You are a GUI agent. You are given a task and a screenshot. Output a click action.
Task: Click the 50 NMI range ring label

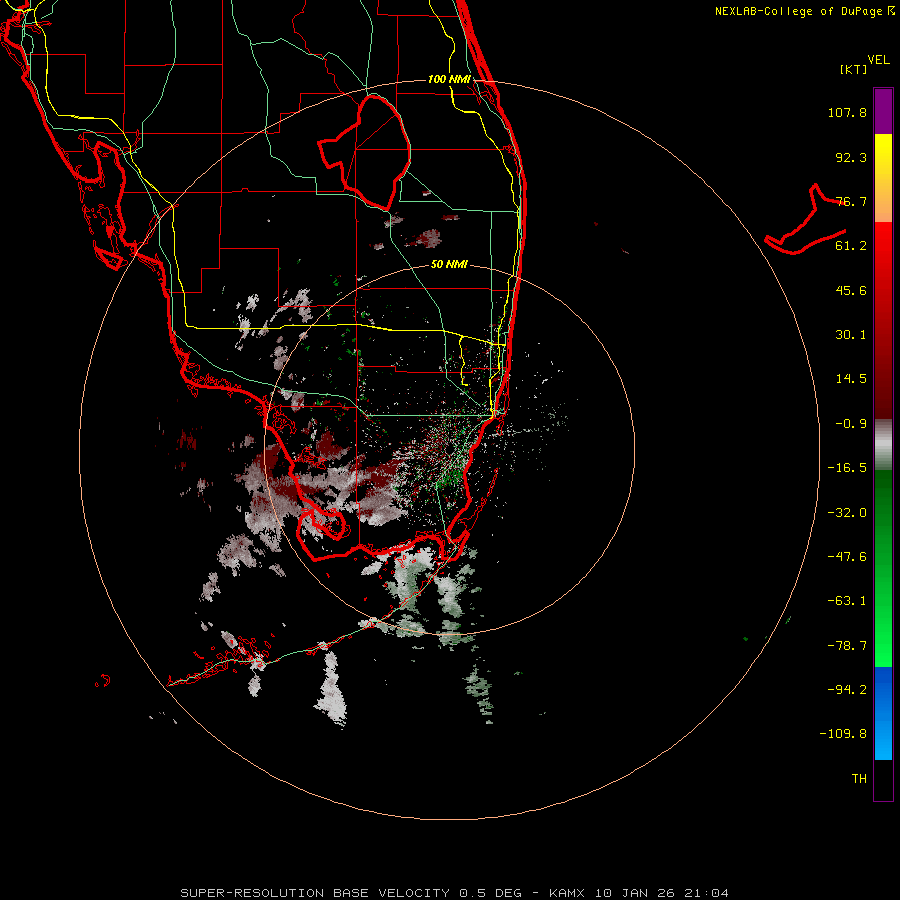click(x=449, y=264)
